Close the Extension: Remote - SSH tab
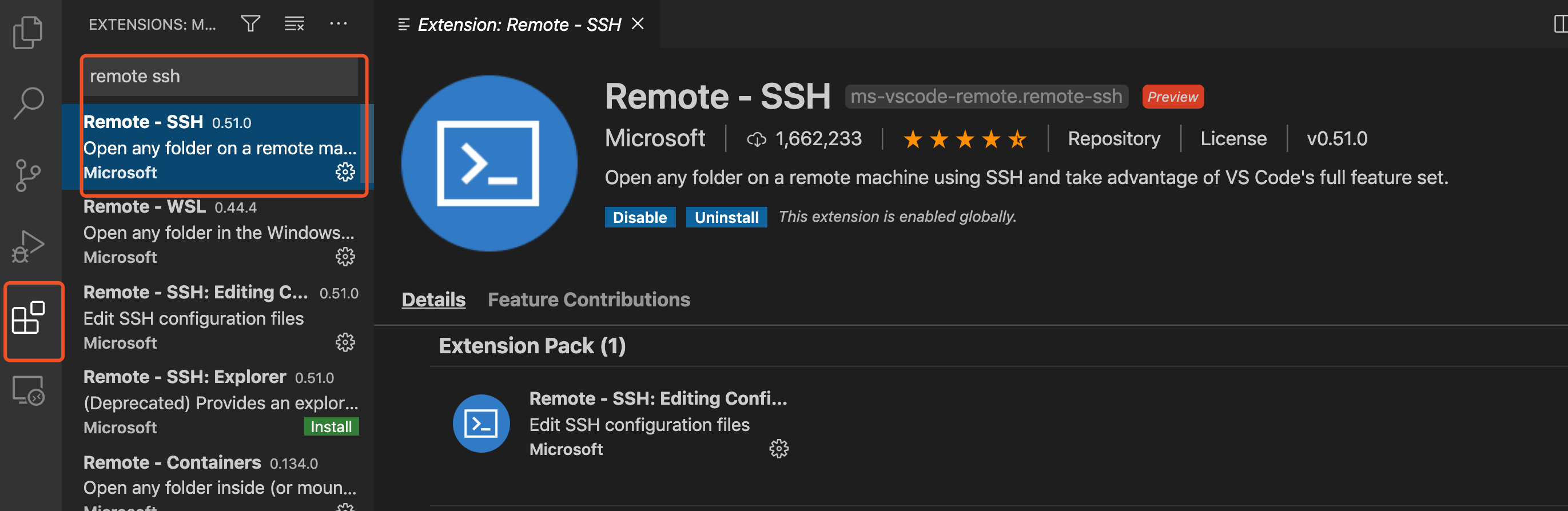 pyautogui.click(x=637, y=24)
